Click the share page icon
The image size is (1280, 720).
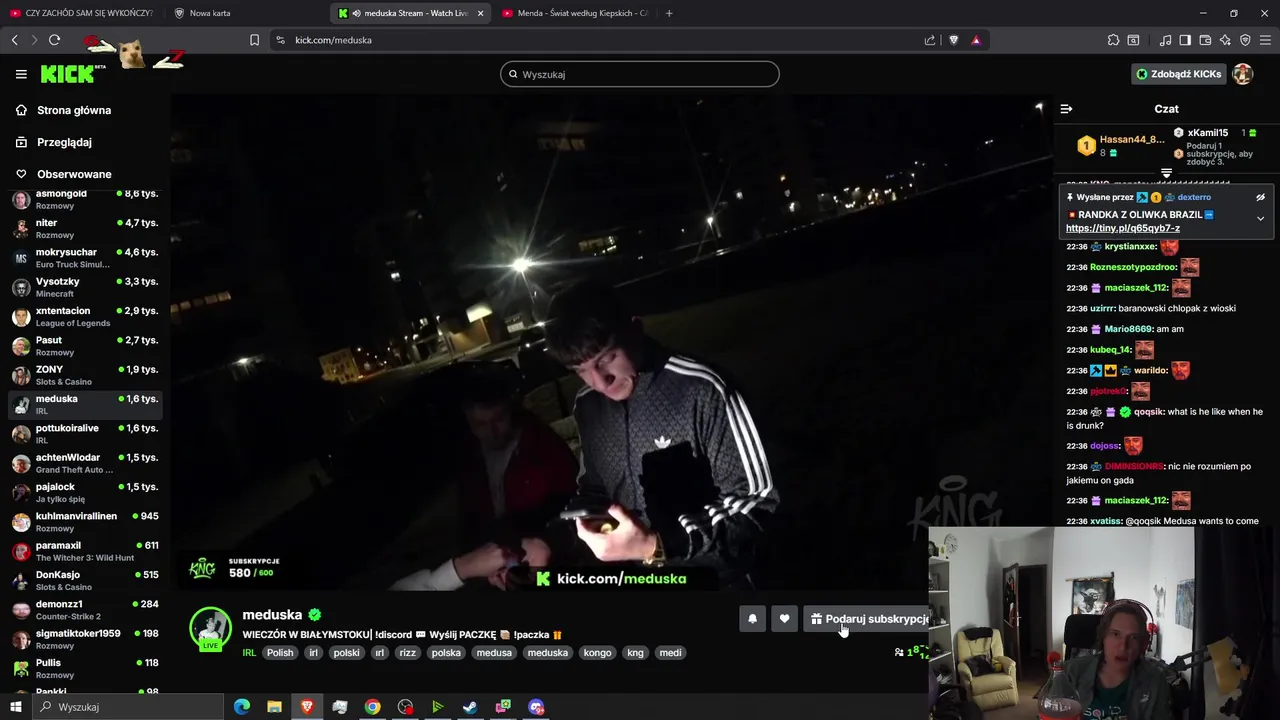(x=930, y=40)
